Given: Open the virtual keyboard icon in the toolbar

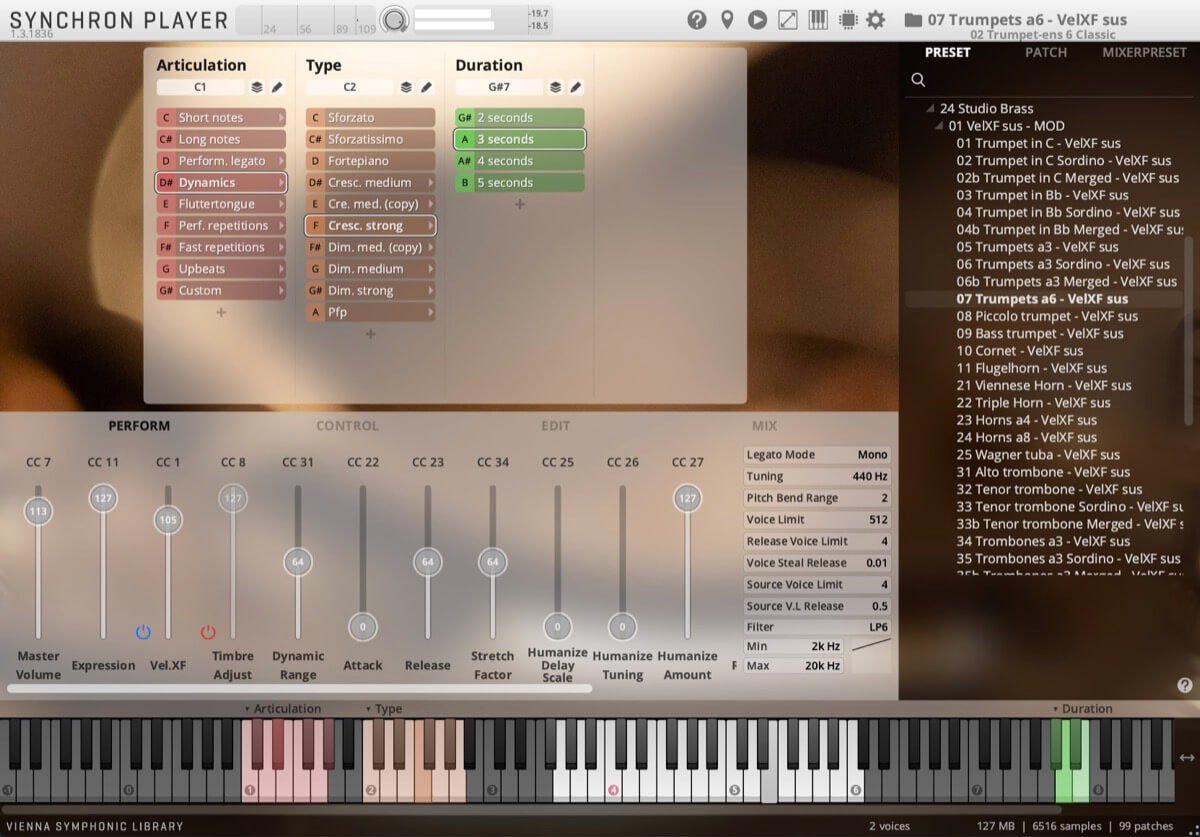Looking at the screenshot, I should coord(818,19).
